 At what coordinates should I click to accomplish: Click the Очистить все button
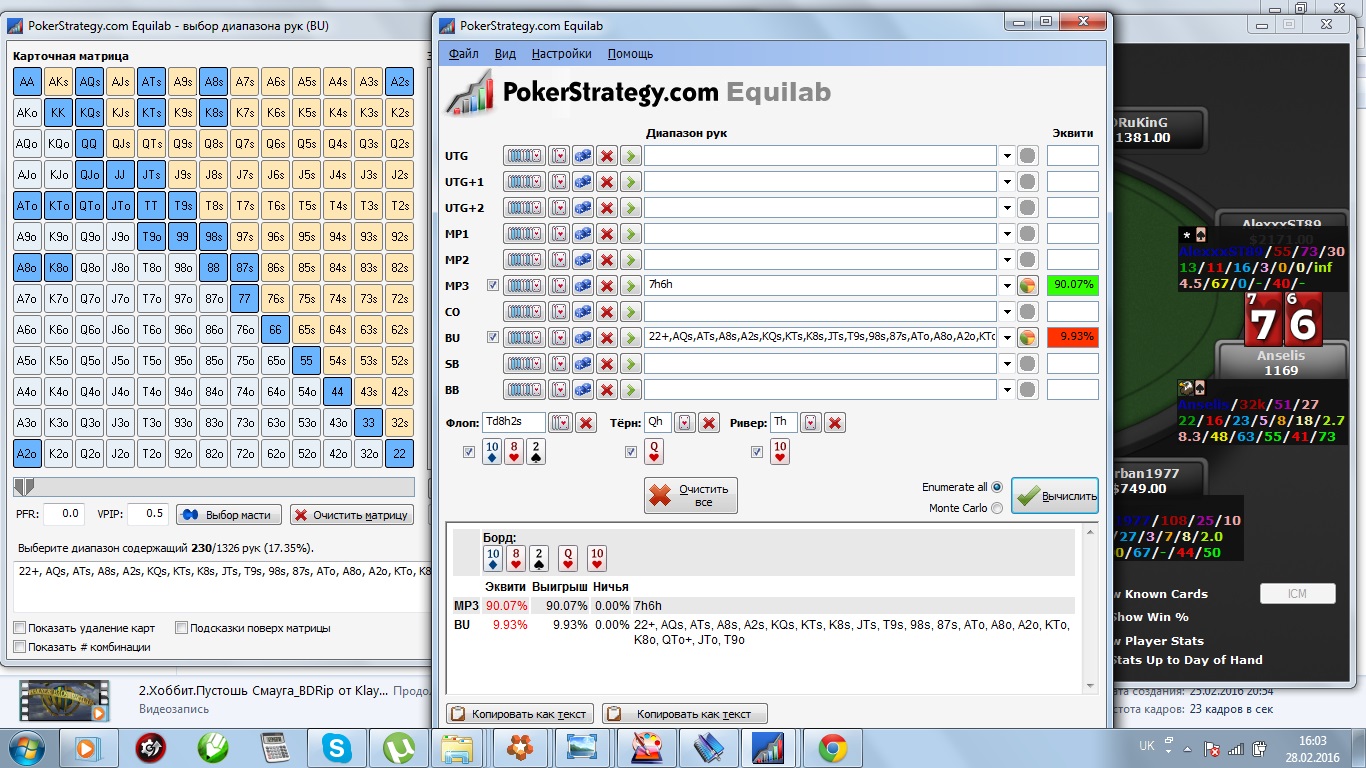click(x=691, y=495)
